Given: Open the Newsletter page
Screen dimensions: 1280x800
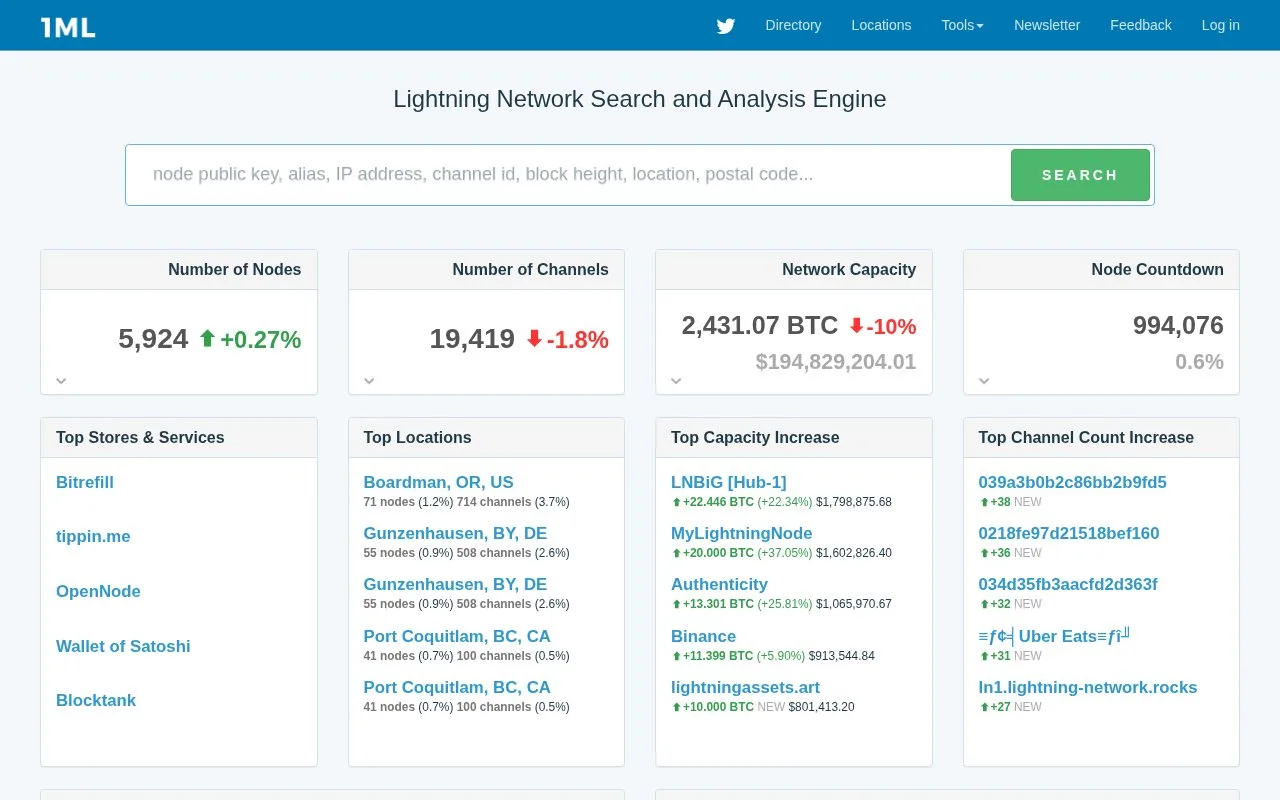Looking at the screenshot, I should (x=1047, y=25).
